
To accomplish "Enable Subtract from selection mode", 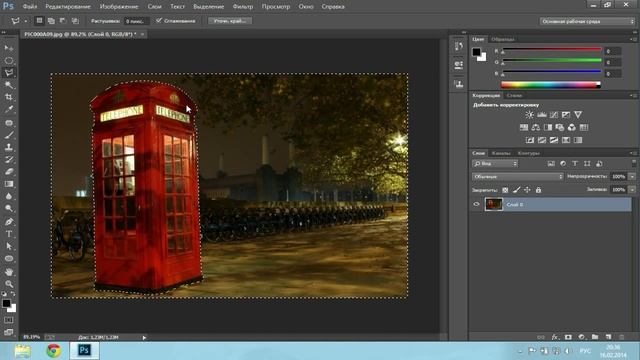I will point(63,20).
